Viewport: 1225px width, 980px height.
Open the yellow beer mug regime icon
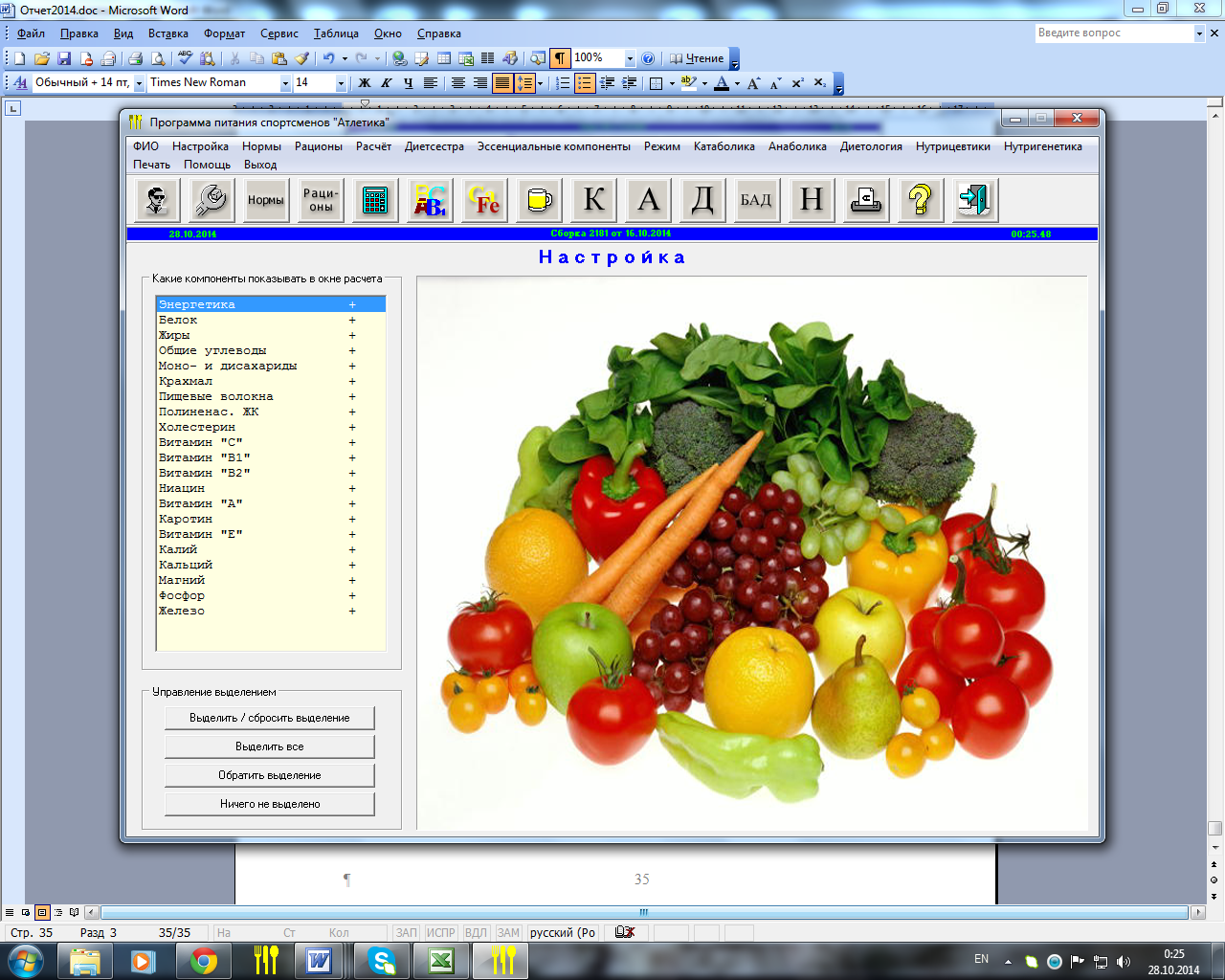pos(539,200)
